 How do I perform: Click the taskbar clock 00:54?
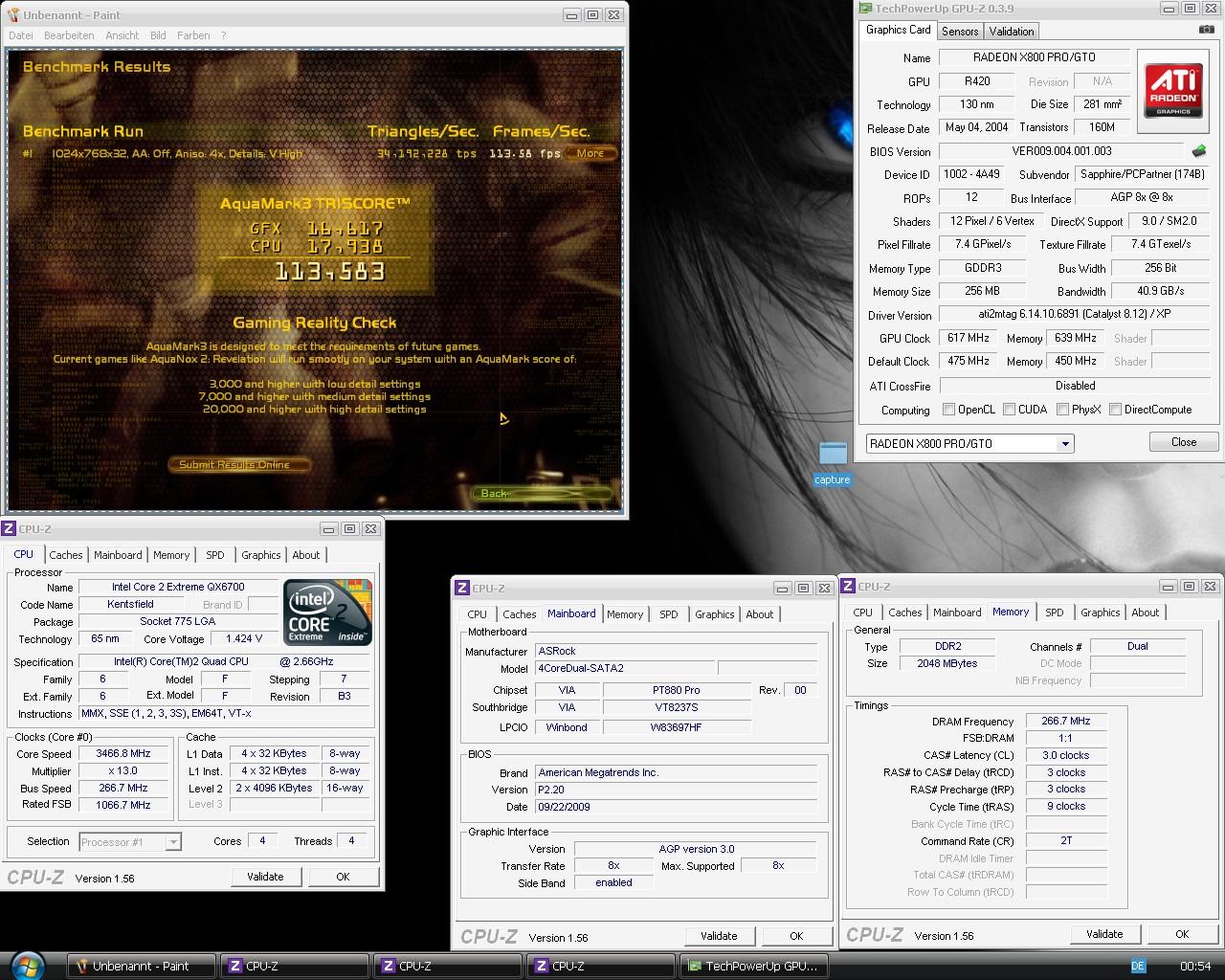point(1195,967)
